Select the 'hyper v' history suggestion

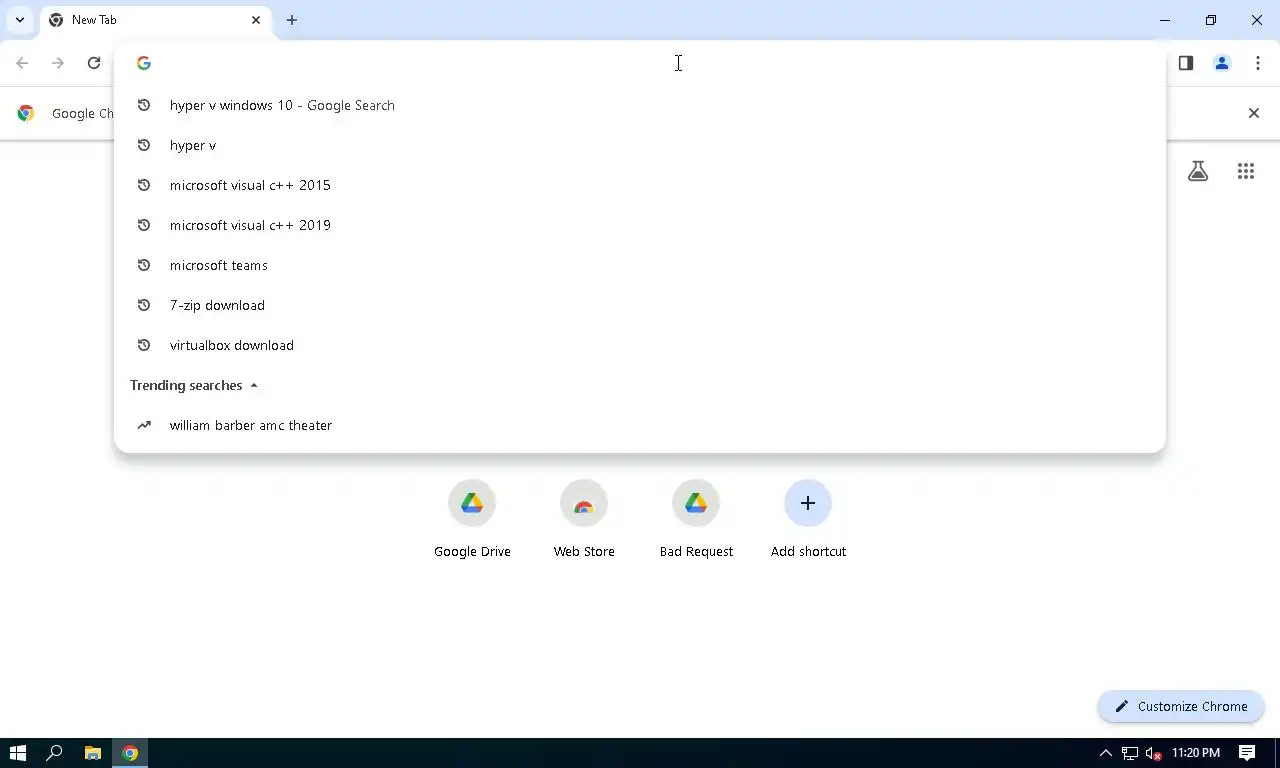(640, 145)
